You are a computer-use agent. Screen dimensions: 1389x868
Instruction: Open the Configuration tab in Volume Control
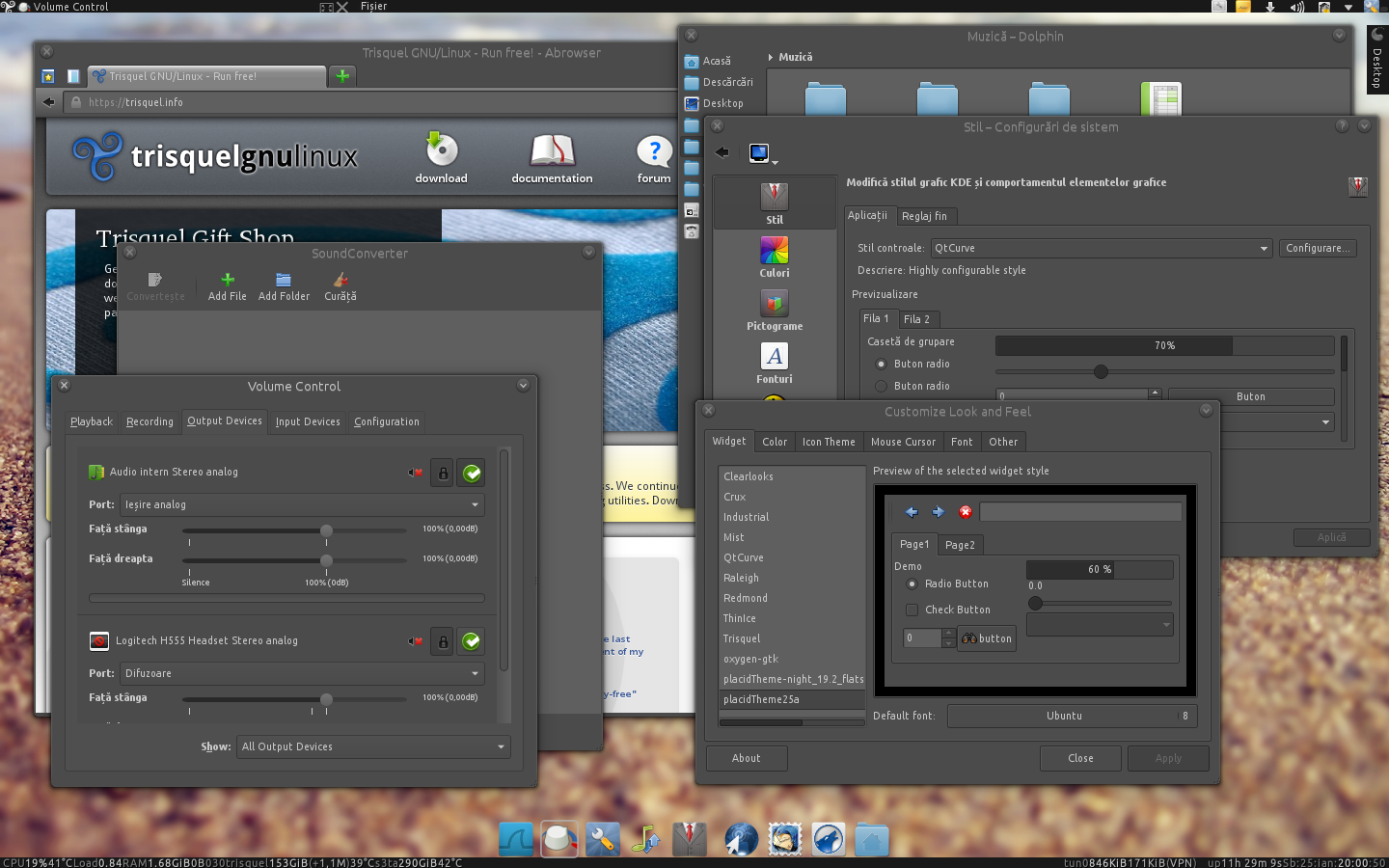coord(387,422)
